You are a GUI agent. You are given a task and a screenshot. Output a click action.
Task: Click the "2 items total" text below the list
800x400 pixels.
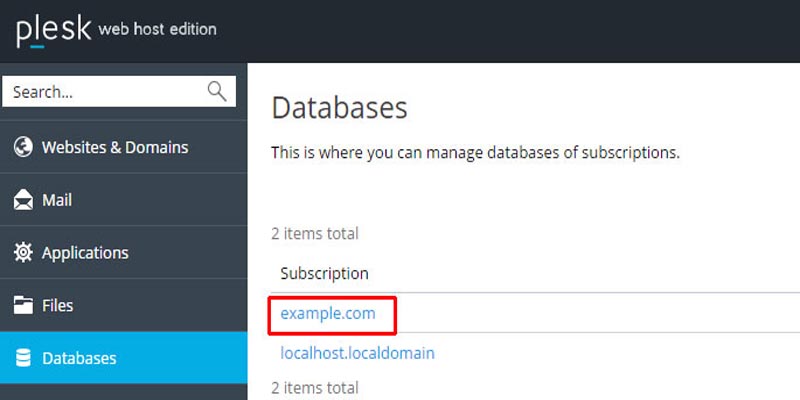(x=315, y=386)
